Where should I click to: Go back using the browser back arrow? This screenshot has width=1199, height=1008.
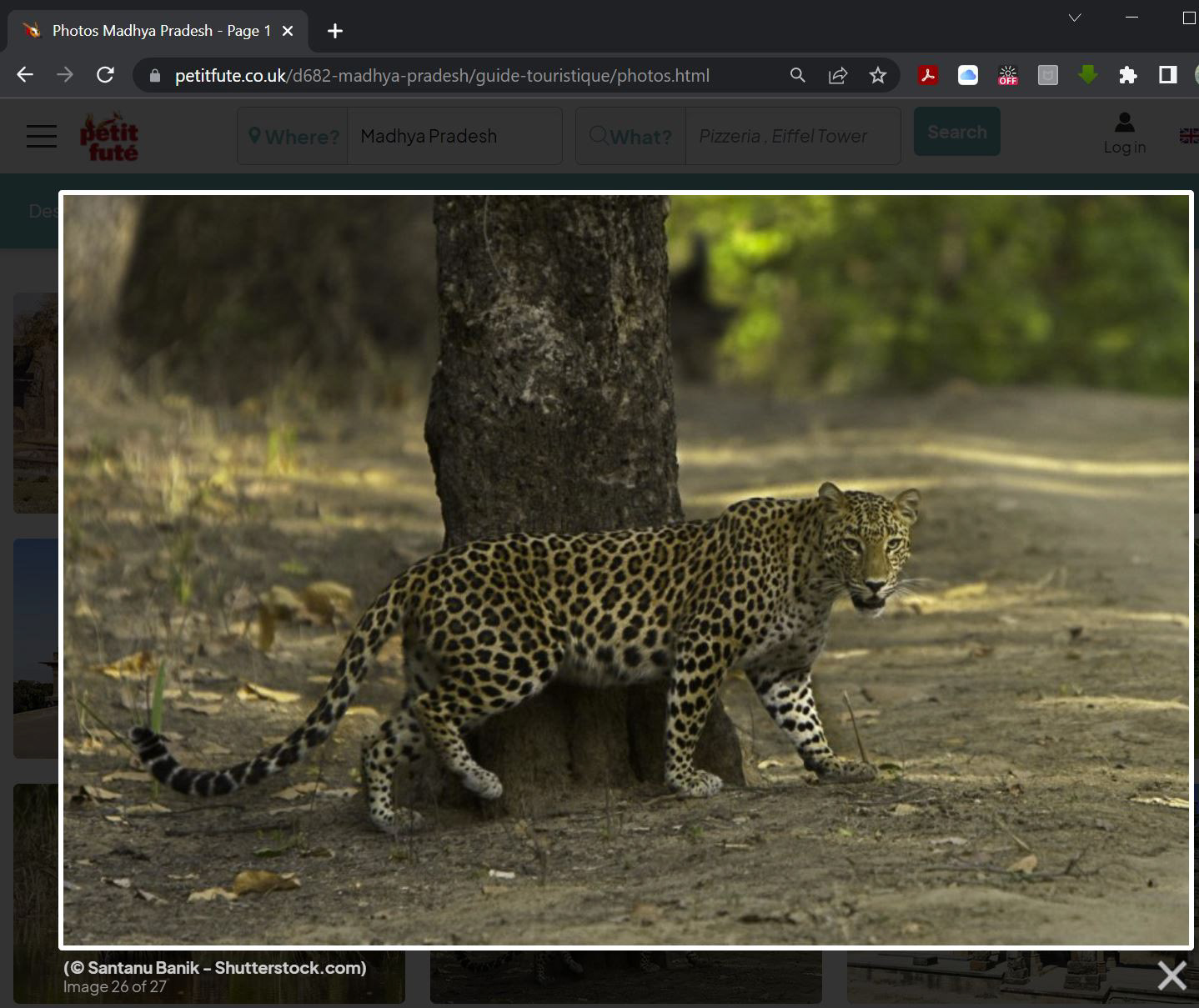[x=25, y=75]
